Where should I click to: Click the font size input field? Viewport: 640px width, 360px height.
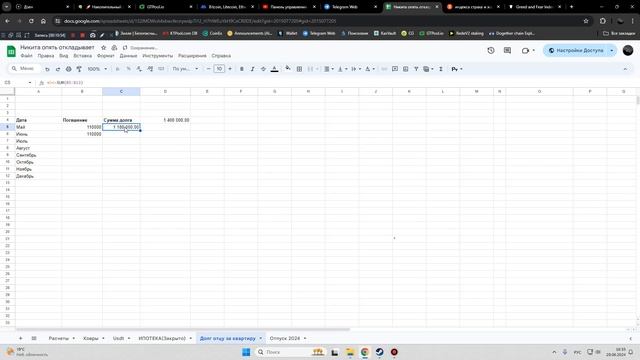coord(219,69)
